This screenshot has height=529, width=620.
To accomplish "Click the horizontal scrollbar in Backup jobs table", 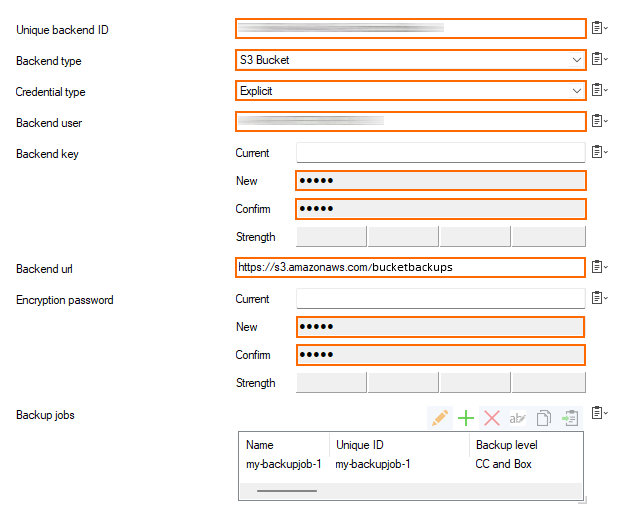I will click(287, 491).
